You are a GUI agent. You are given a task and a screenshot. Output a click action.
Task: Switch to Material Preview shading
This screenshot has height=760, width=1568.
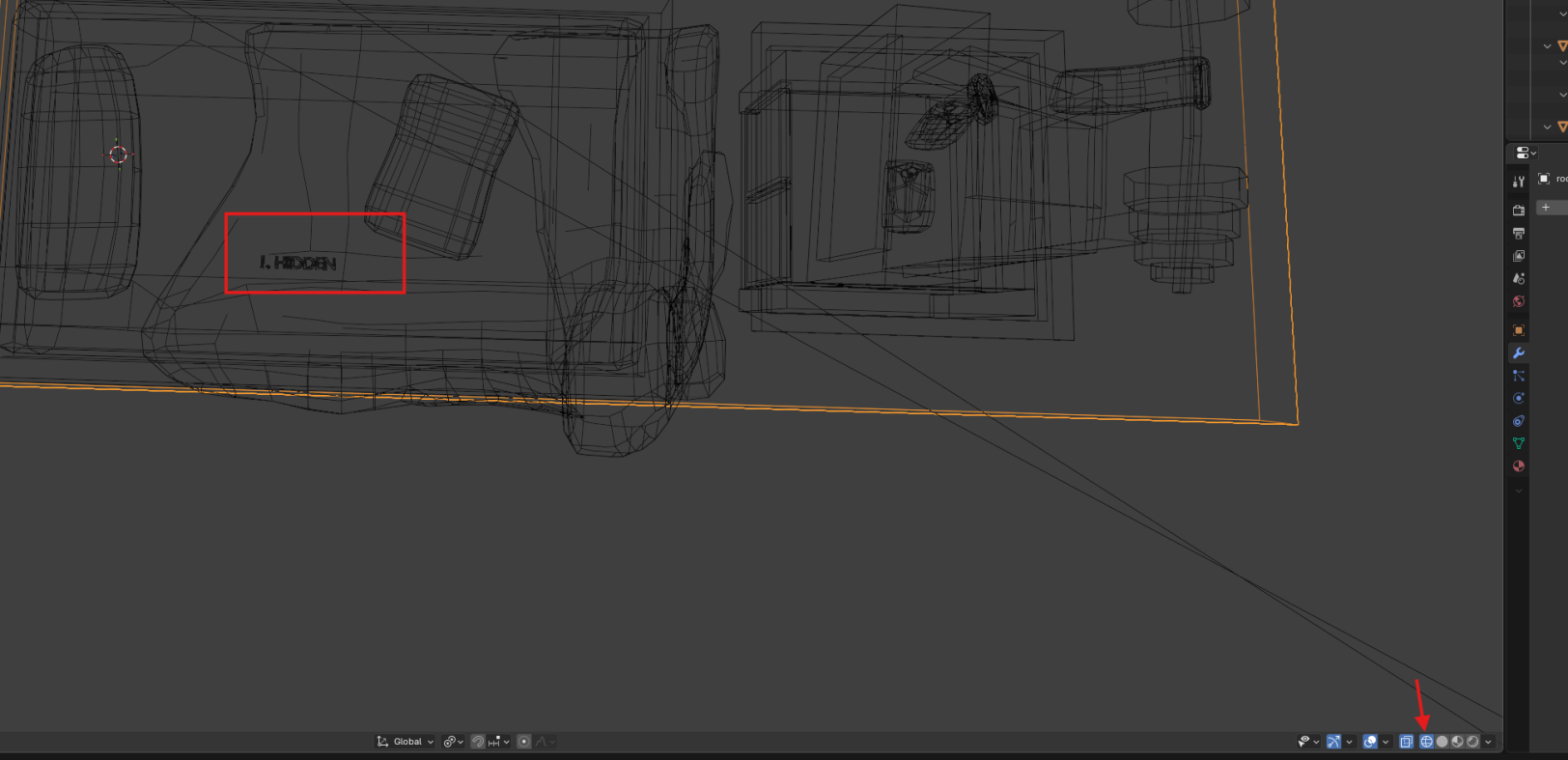1457,742
